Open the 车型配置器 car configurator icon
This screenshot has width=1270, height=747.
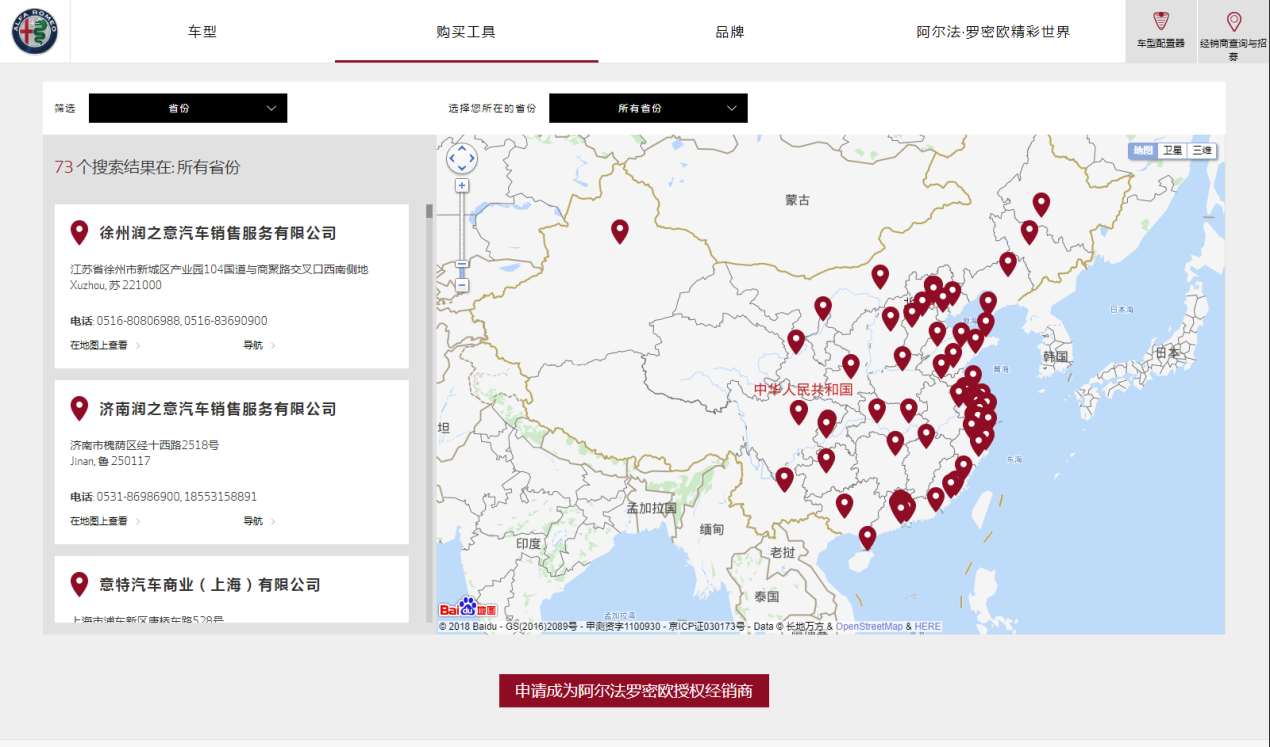point(1161,30)
